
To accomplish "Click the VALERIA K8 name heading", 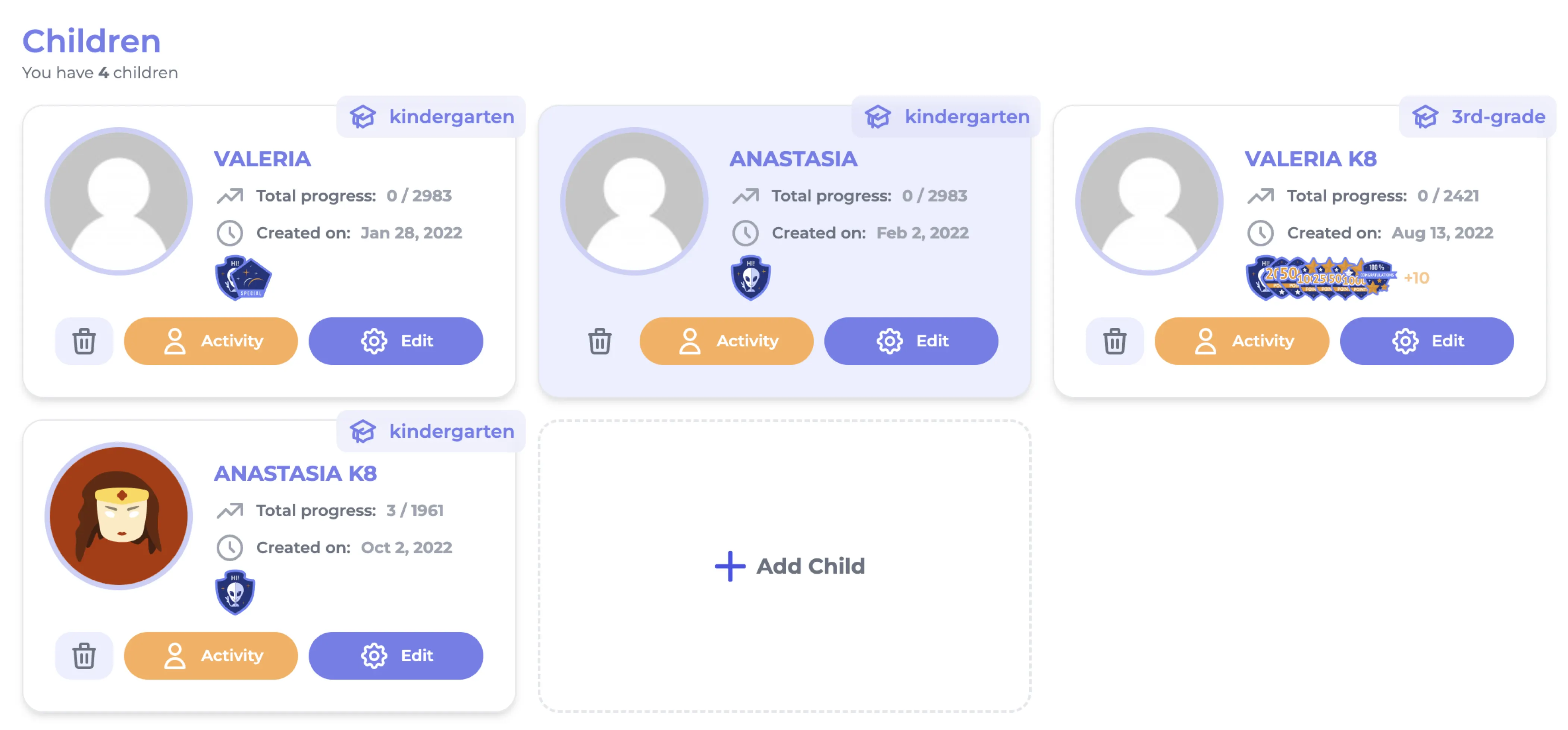I will pos(1310,159).
